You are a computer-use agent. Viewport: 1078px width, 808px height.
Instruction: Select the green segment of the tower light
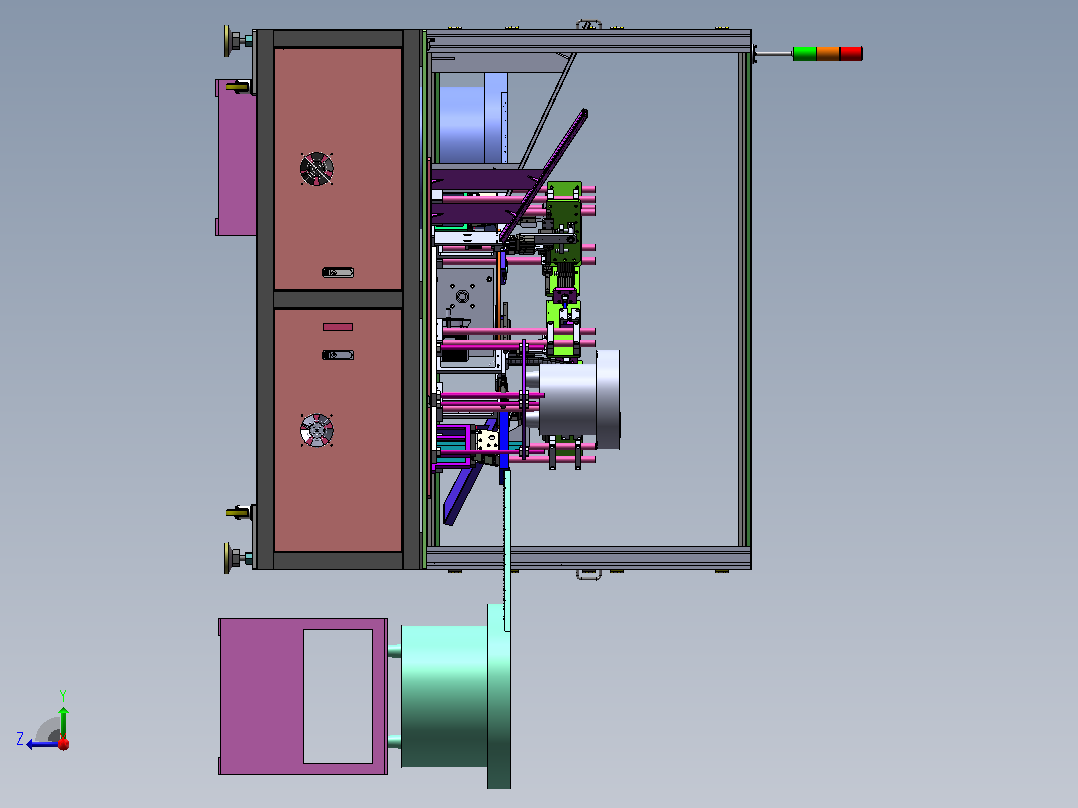[x=804, y=54]
